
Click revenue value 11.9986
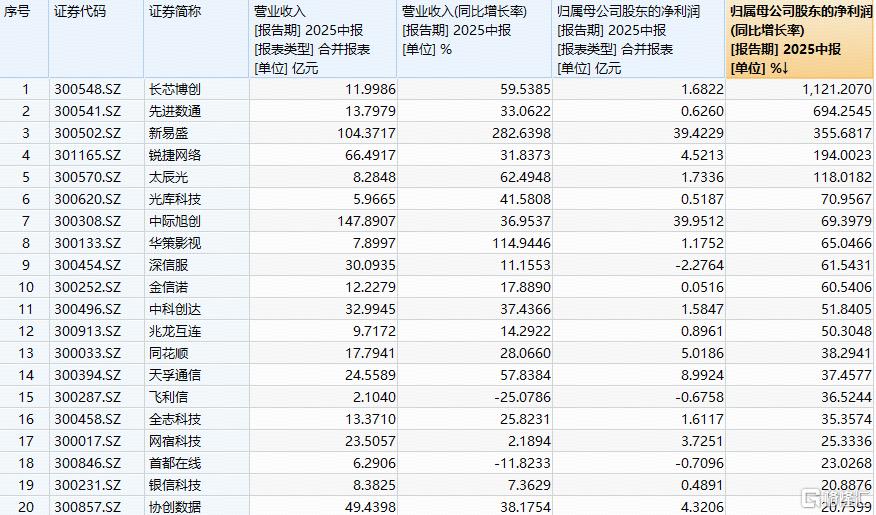(x=370, y=89)
